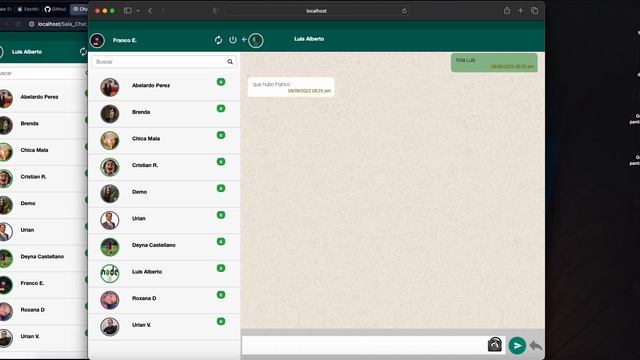Image resolution: width=640 pixels, height=360 pixels.
Task: Open Franco E. profile avatar
Action: coord(97,40)
